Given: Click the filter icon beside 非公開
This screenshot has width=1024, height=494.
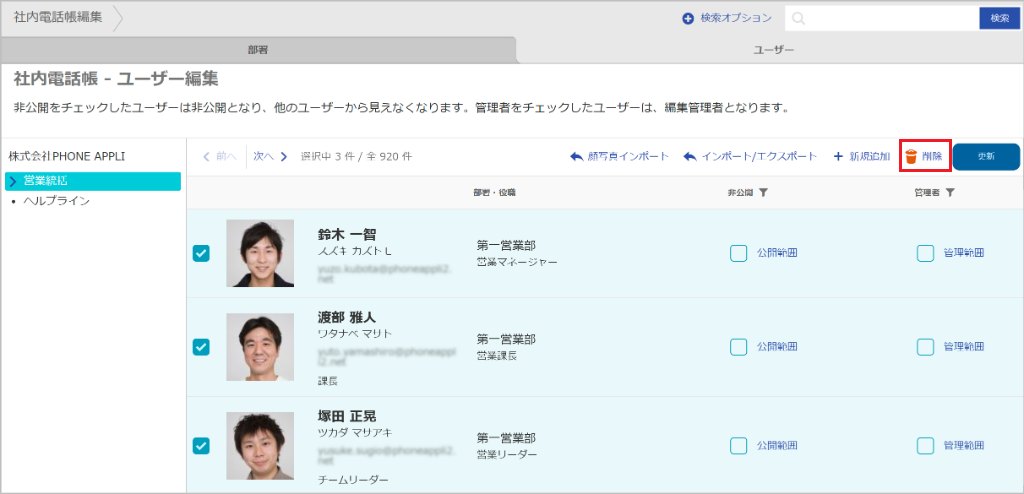Looking at the screenshot, I should point(763,192).
